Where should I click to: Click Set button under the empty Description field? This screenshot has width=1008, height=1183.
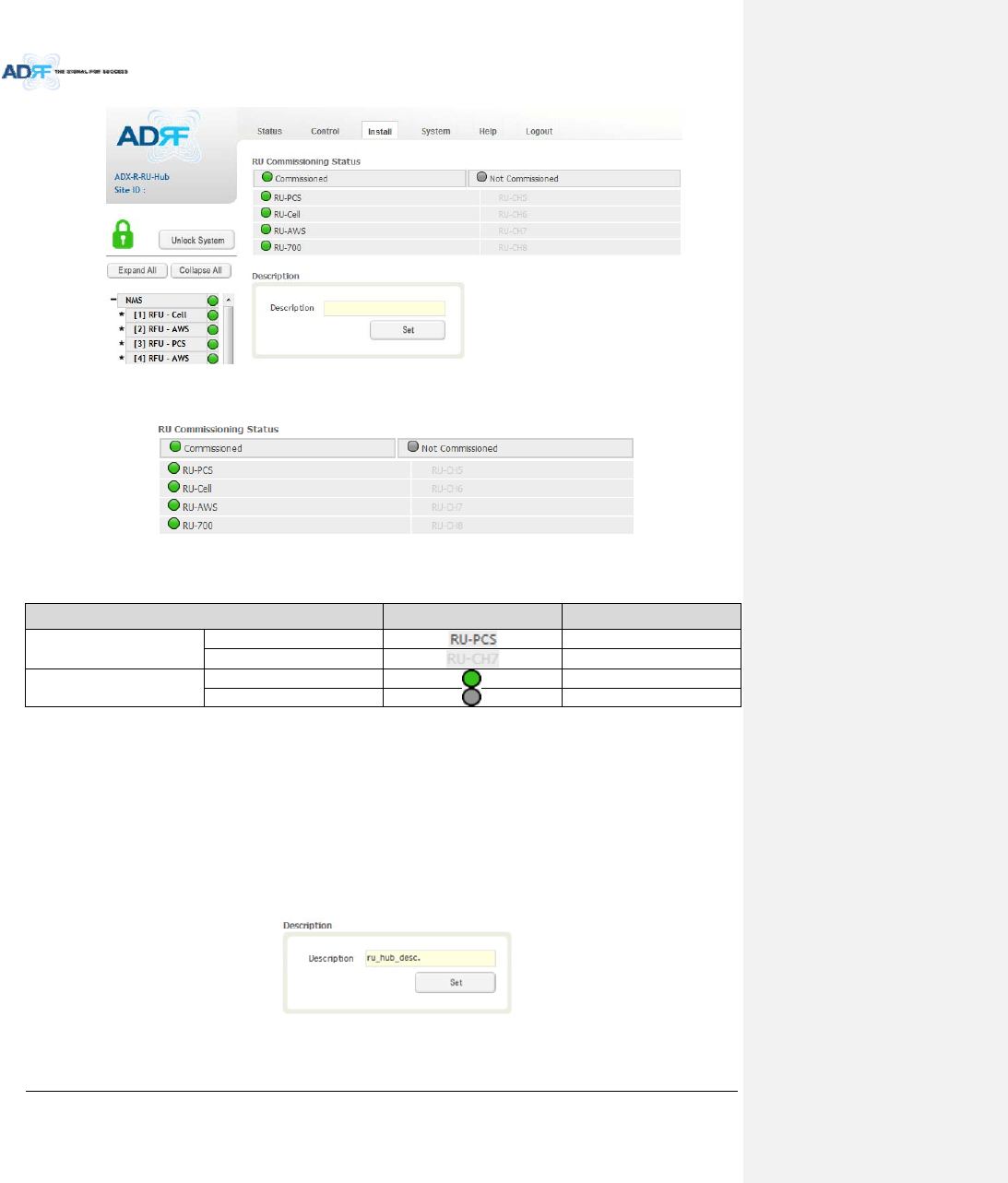[x=408, y=329]
